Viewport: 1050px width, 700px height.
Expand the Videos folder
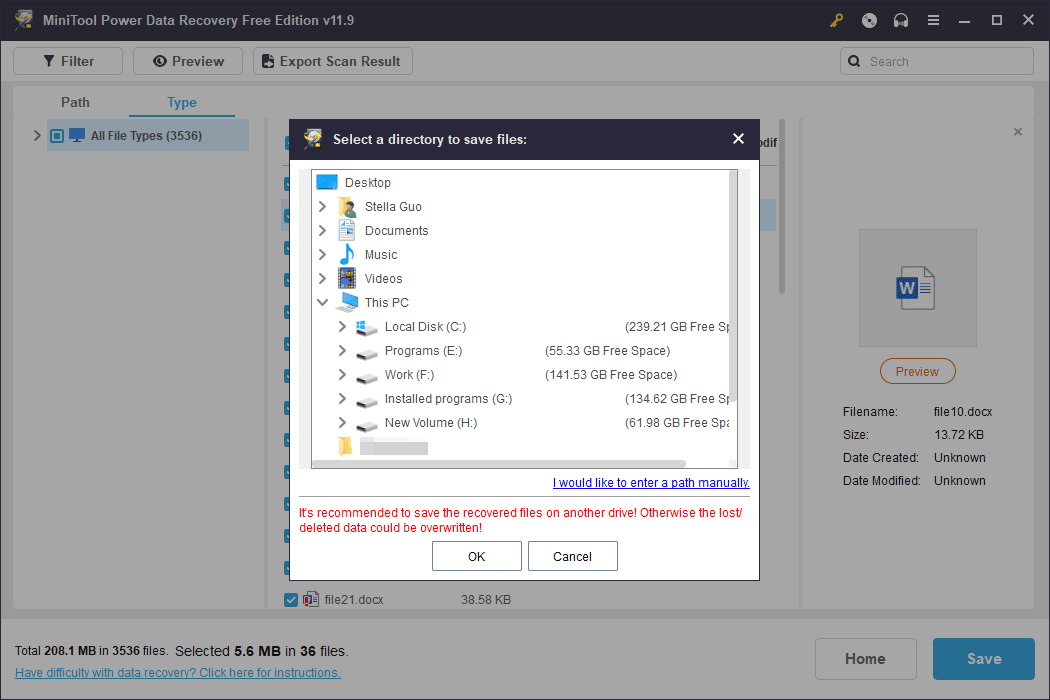(322, 278)
